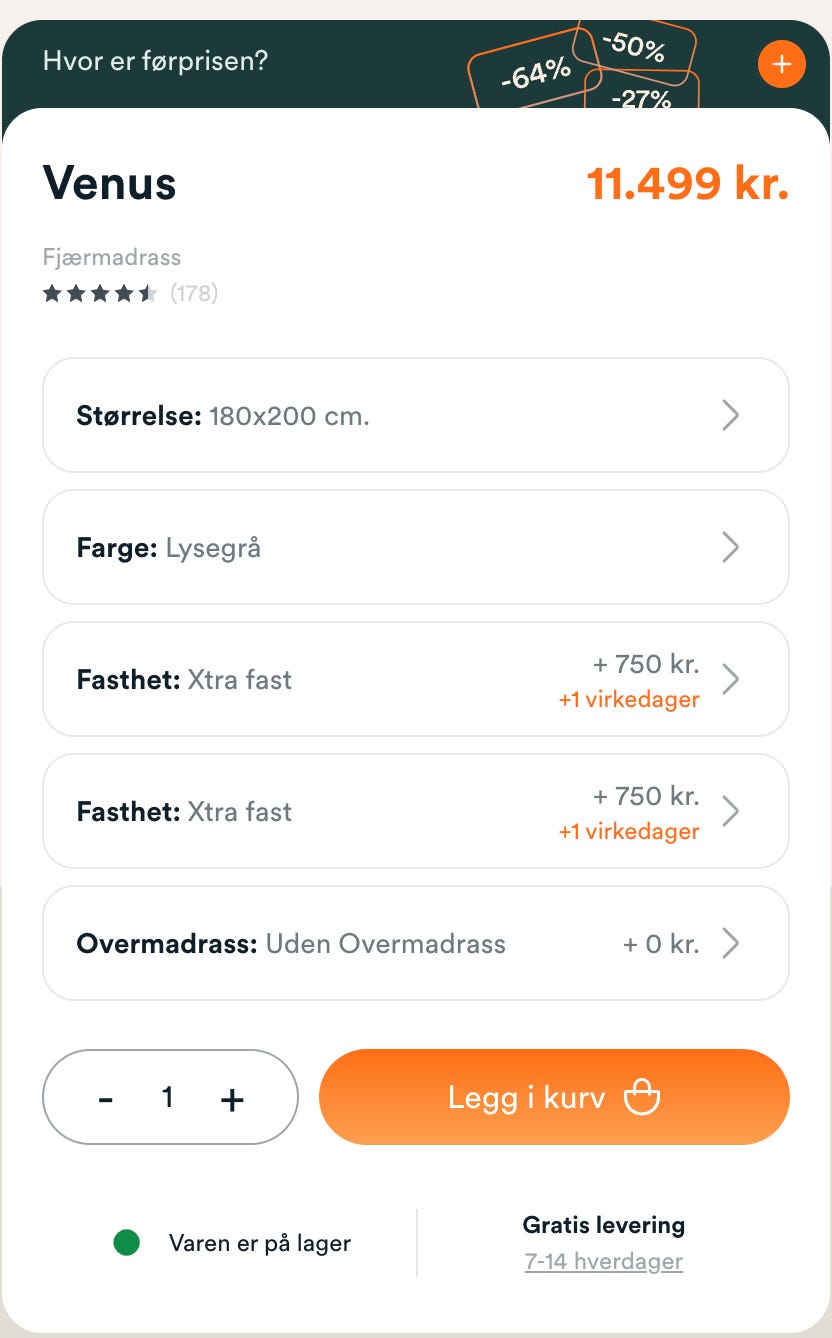Image resolution: width=832 pixels, height=1338 pixels.
Task: Open the Størrelse 180x200 cm selector
Action: pyautogui.click(x=416, y=415)
